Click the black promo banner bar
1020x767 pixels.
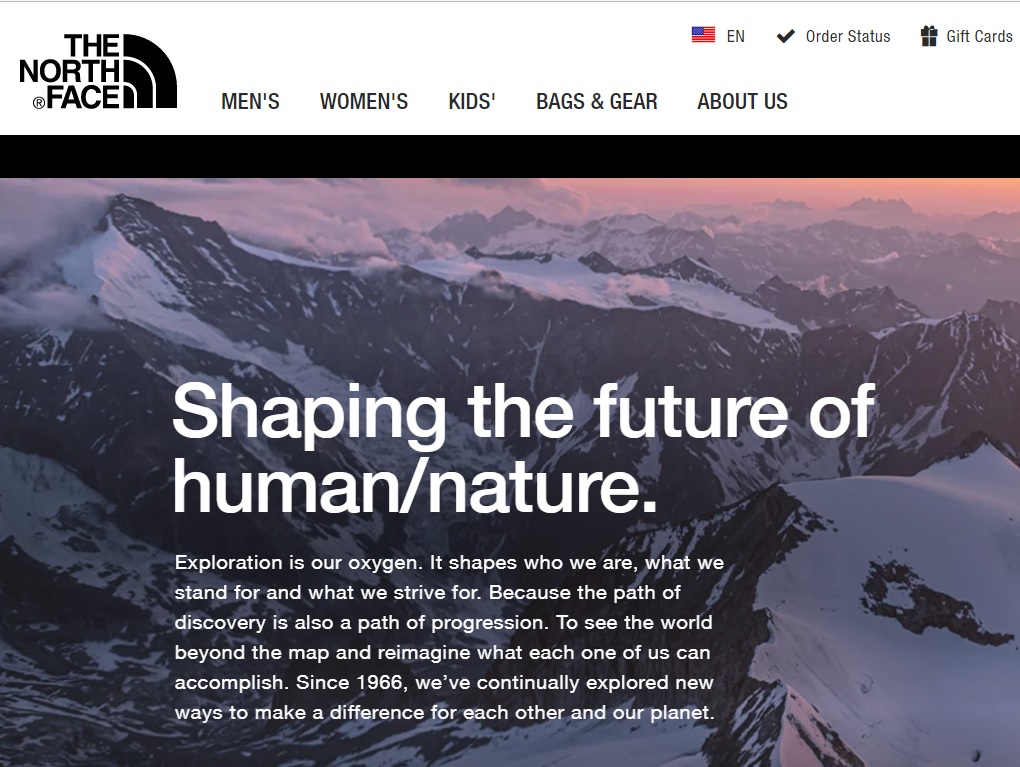click(x=510, y=156)
